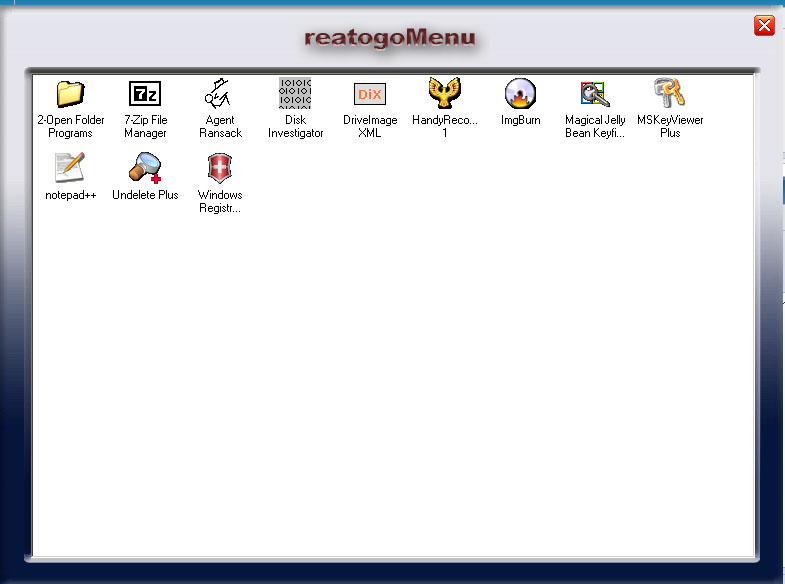
Task: Open the DriveImage XML icon
Action: click(370, 94)
